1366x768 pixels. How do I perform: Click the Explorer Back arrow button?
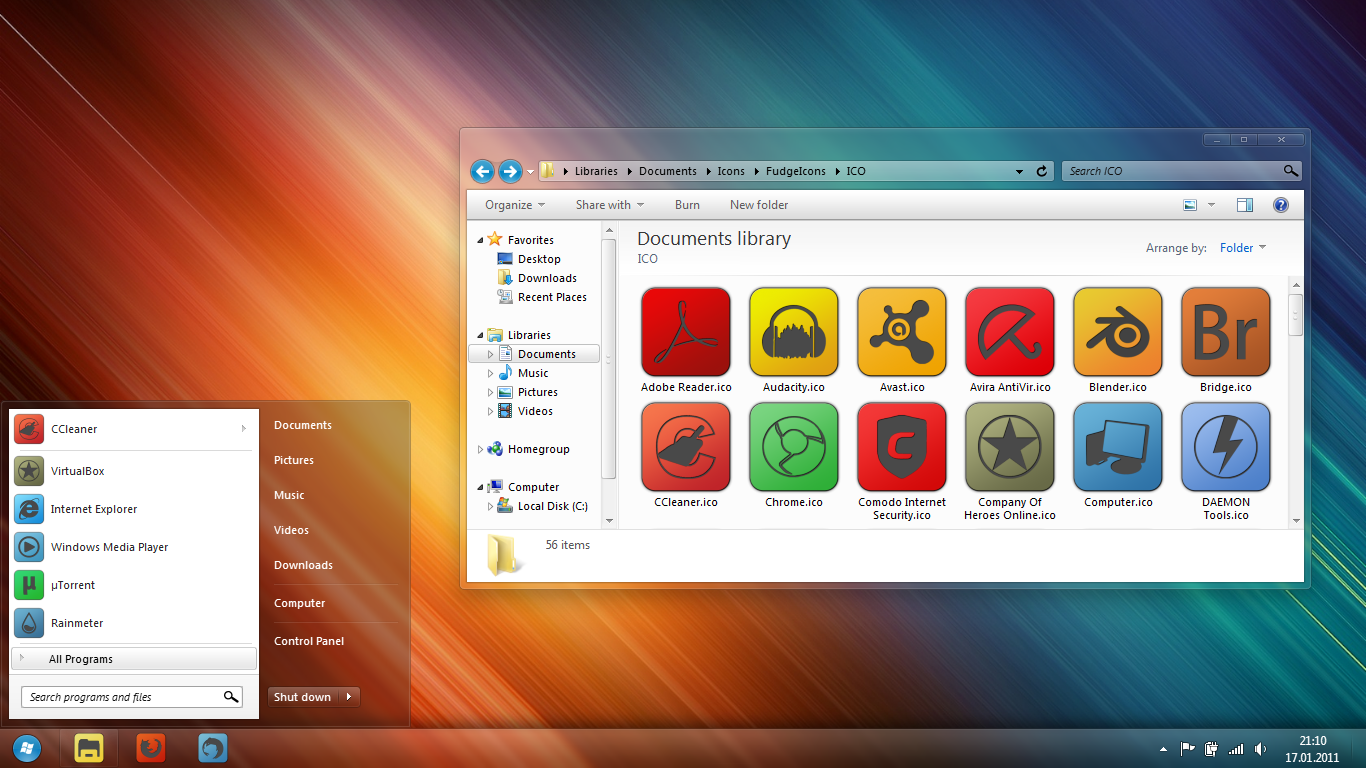482,171
